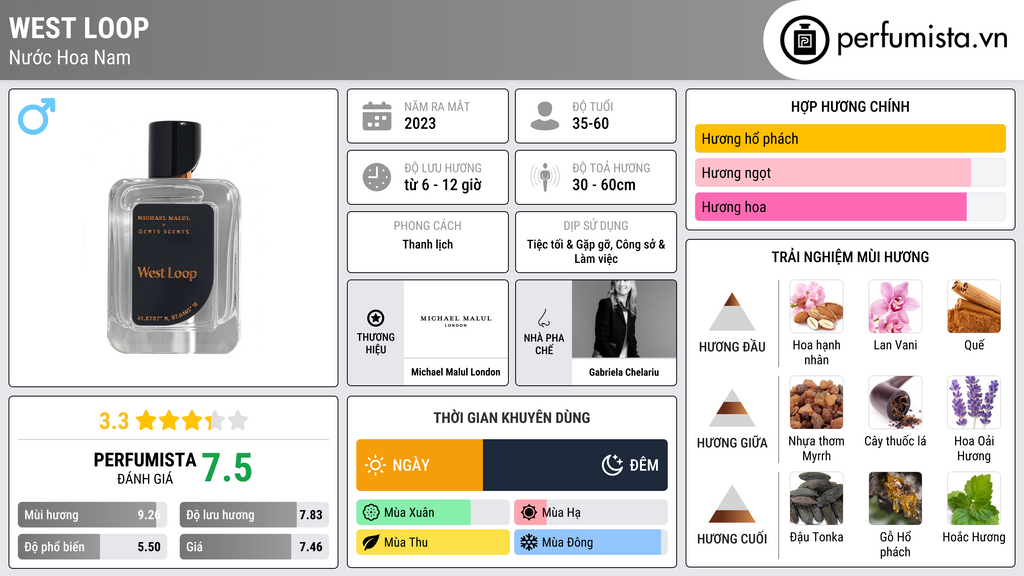The height and width of the screenshot is (576, 1024).
Task: Click the male gender symbol icon
Action: [x=37, y=116]
